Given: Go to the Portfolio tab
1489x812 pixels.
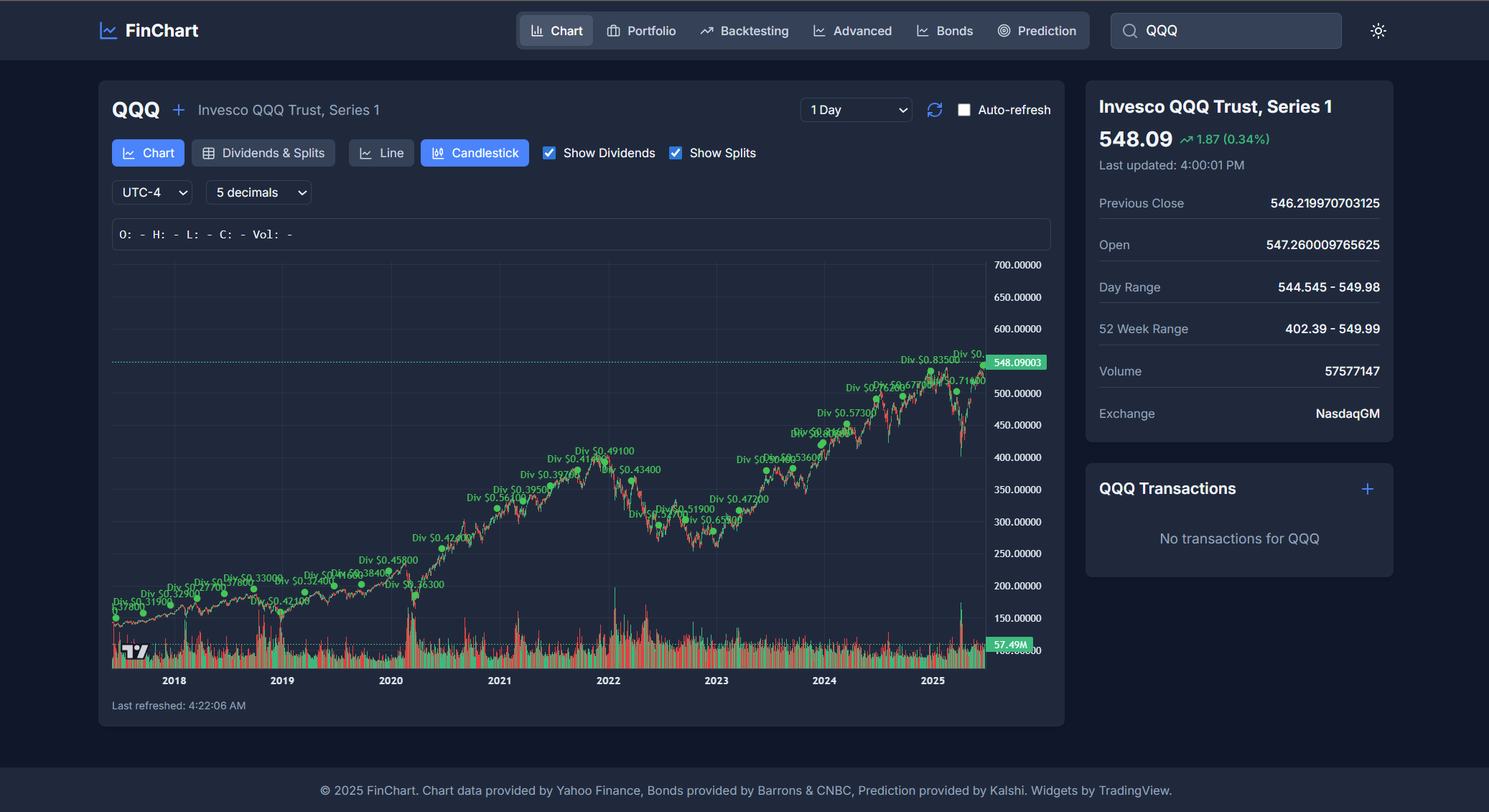Looking at the screenshot, I should pyautogui.click(x=641, y=31).
